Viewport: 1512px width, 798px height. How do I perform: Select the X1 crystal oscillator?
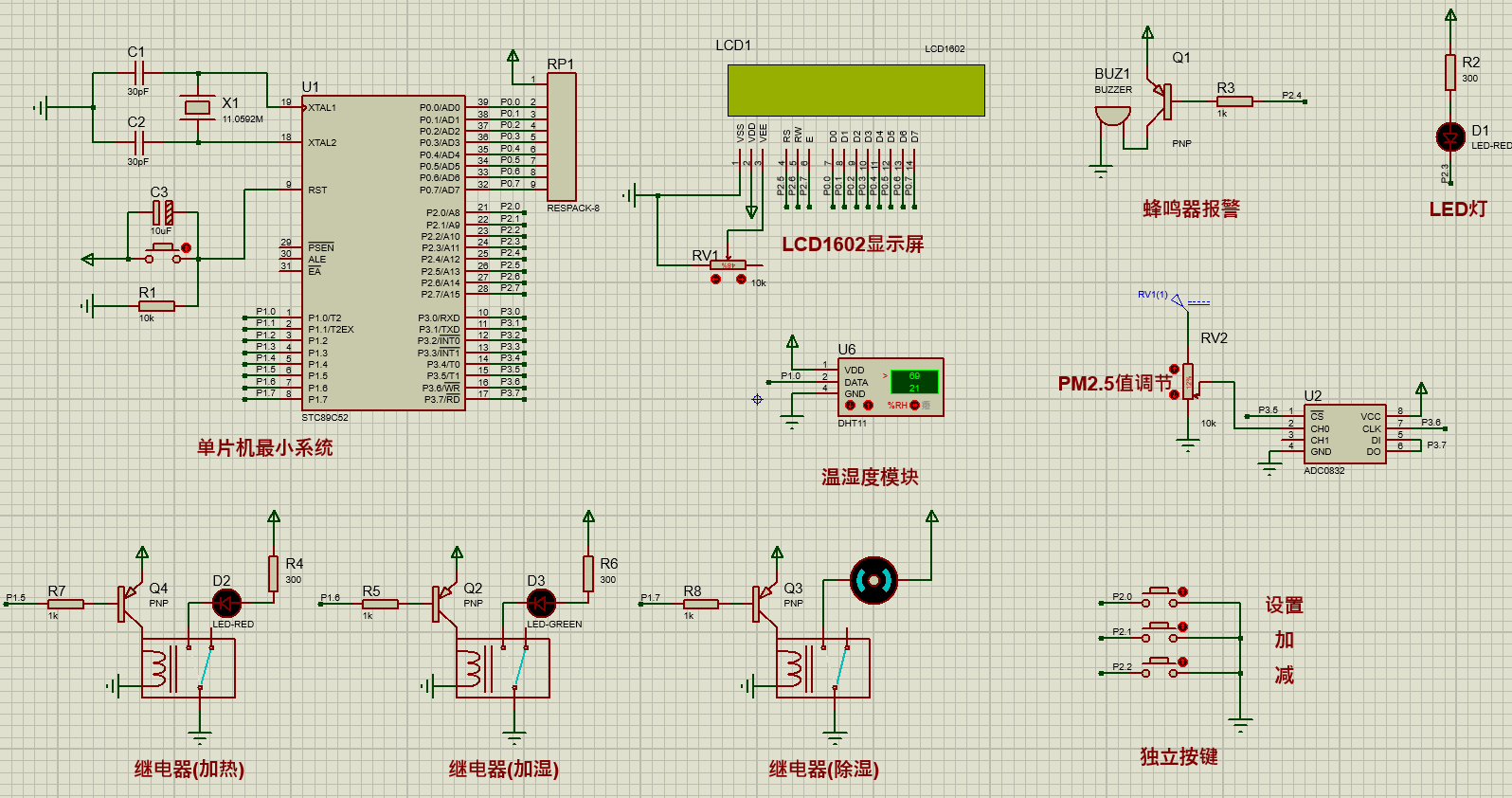[197, 107]
